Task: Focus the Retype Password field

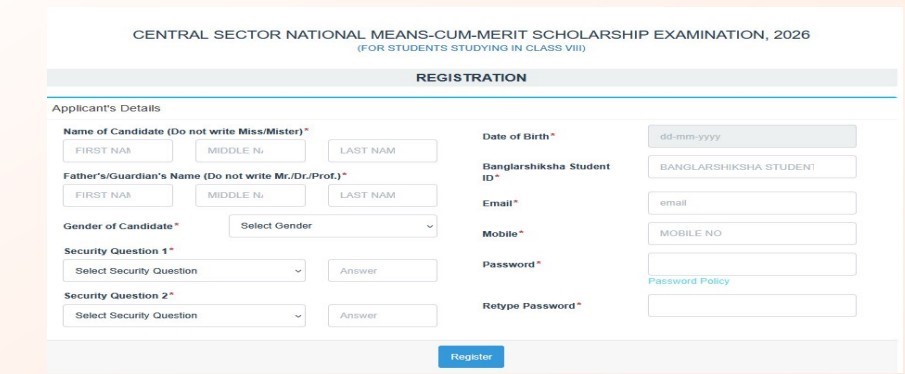Action: (x=752, y=306)
